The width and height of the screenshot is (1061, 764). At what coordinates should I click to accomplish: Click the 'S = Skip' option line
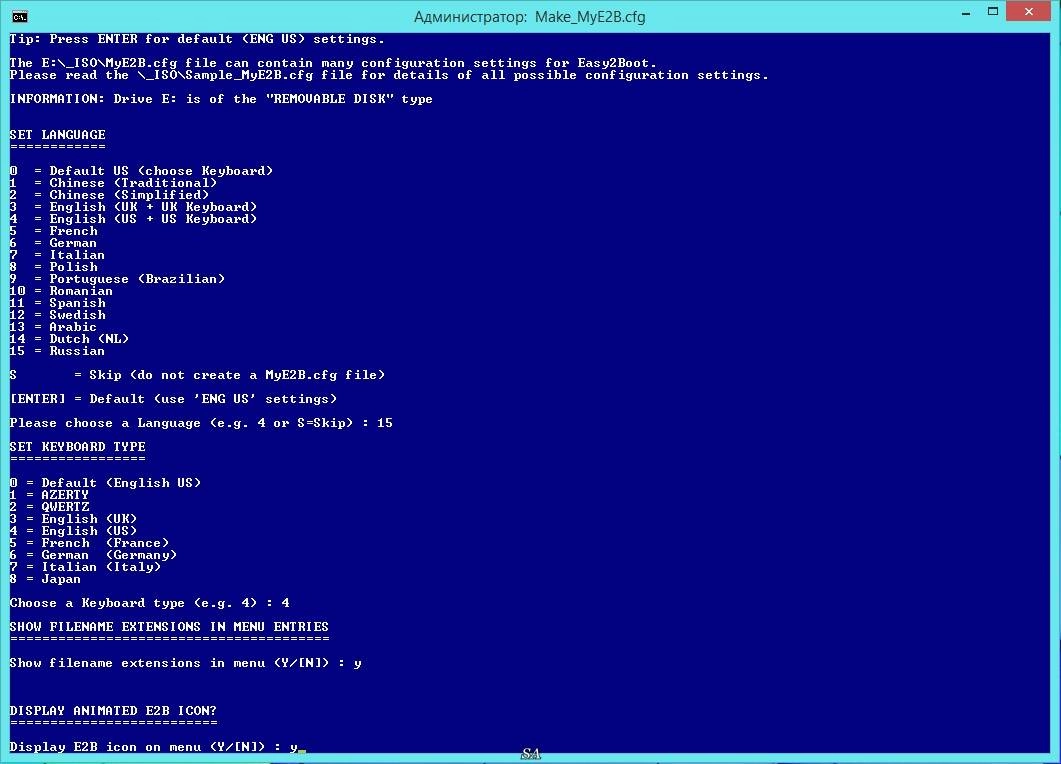coord(197,375)
